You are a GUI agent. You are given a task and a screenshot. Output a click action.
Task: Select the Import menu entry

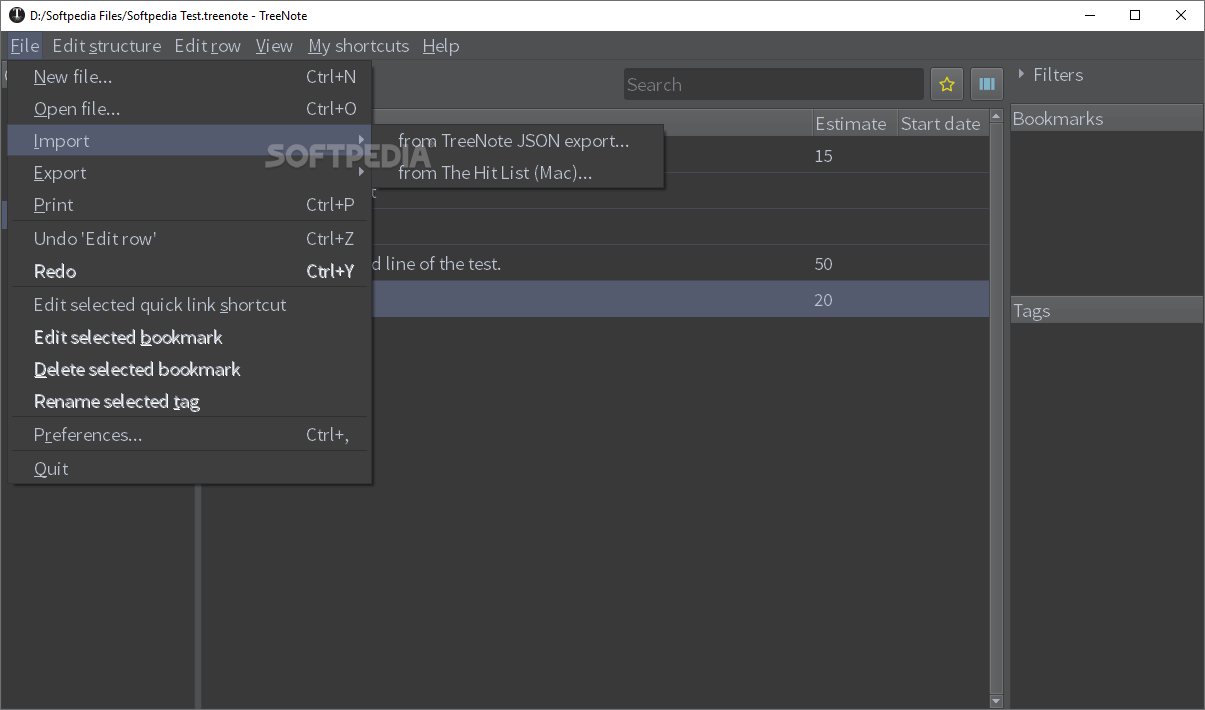click(x=190, y=141)
